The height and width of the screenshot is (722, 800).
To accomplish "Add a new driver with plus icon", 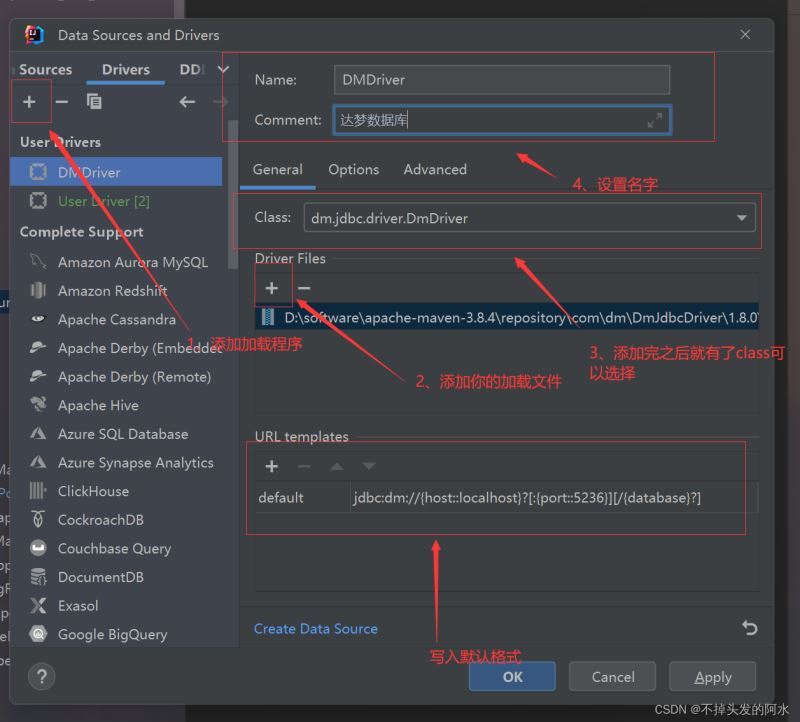I will coord(29,102).
